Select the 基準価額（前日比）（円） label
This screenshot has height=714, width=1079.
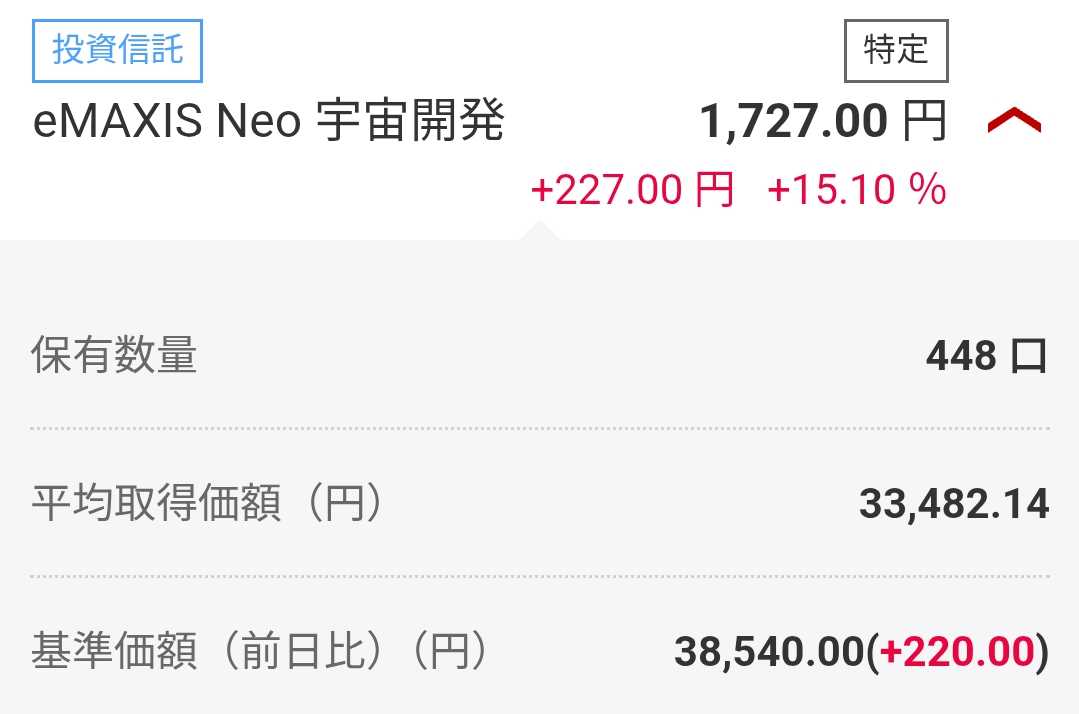[x=260, y=652]
